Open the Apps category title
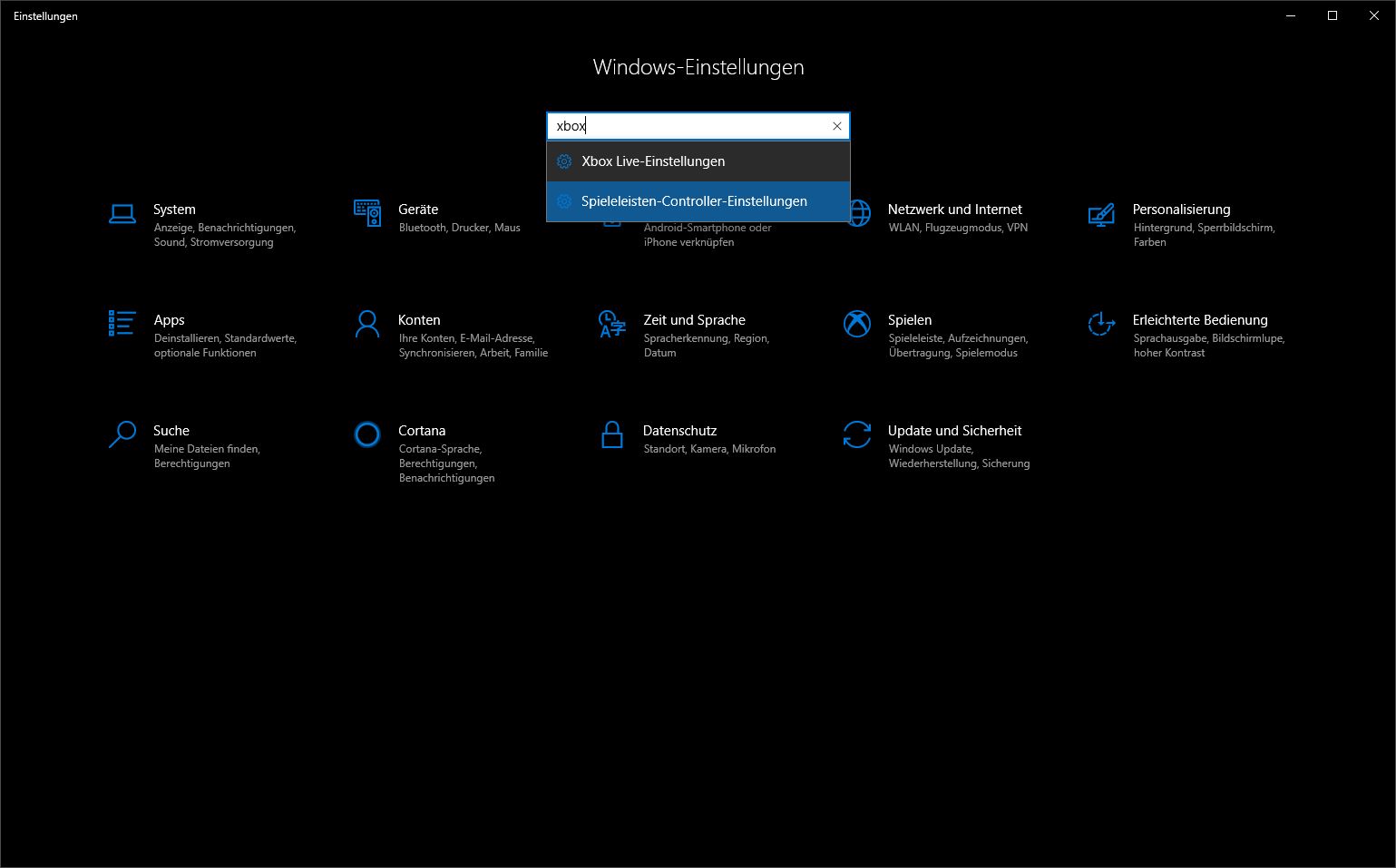The height and width of the screenshot is (868, 1396). [169, 320]
